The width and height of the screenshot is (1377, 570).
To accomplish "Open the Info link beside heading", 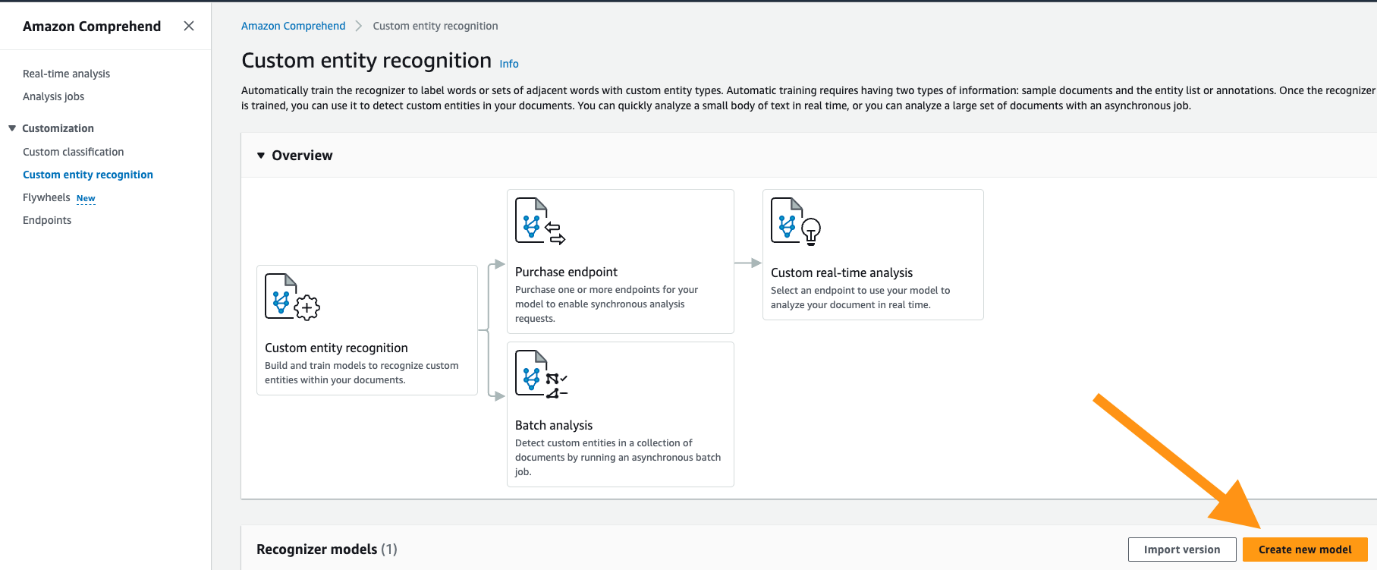I will point(509,64).
